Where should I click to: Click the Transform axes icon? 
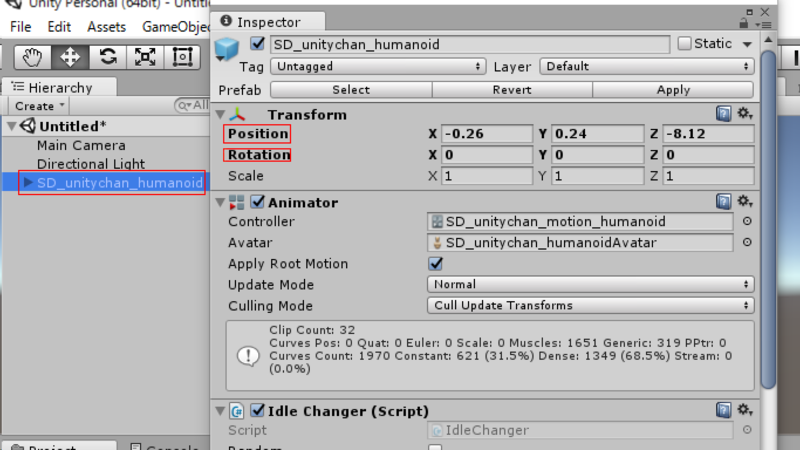[x=237, y=114]
